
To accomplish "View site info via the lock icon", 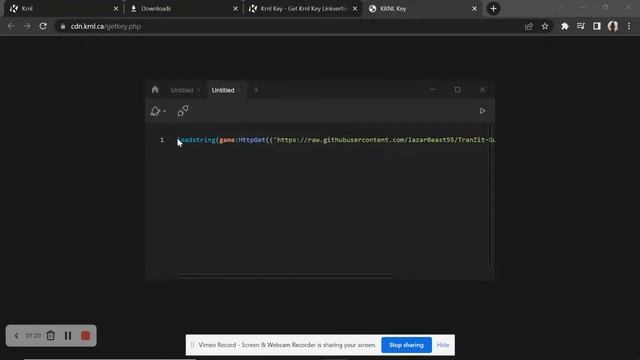I will coord(62,27).
